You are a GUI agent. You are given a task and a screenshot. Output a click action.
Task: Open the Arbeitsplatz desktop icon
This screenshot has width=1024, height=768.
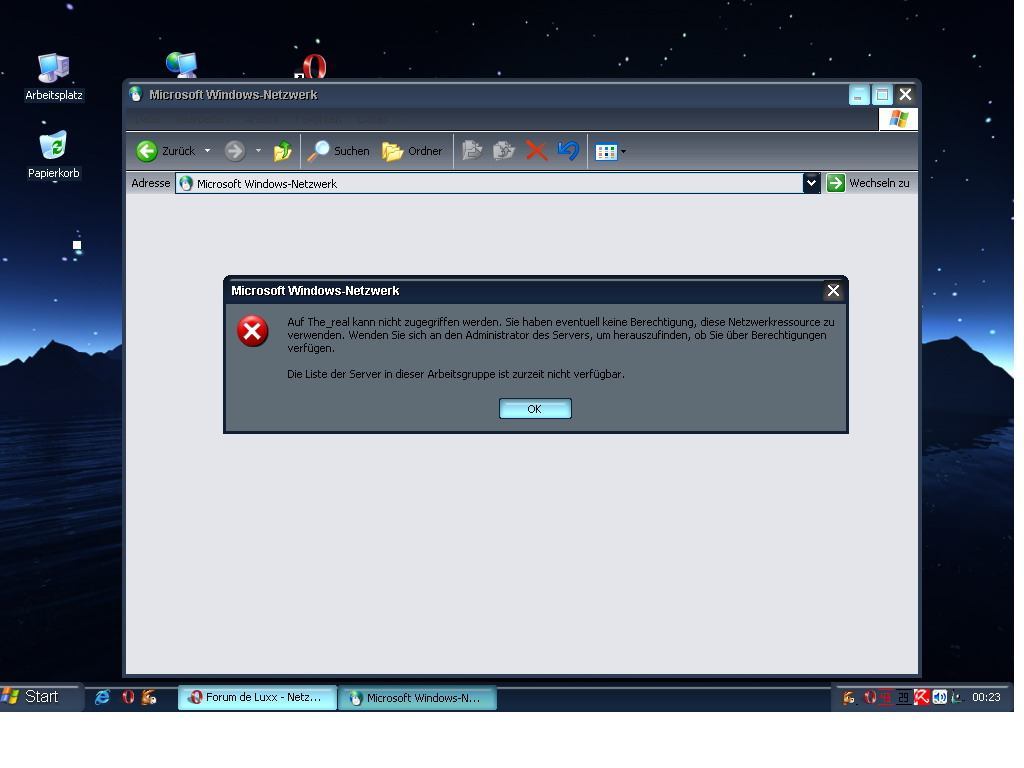click(x=54, y=77)
